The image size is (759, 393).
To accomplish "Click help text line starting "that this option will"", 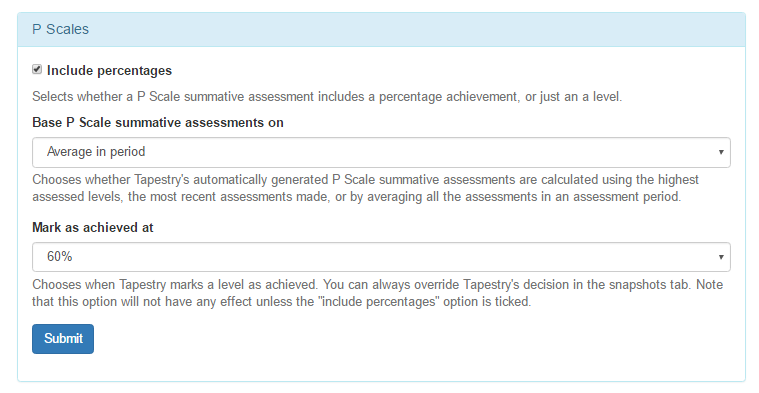I will (282, 302).
